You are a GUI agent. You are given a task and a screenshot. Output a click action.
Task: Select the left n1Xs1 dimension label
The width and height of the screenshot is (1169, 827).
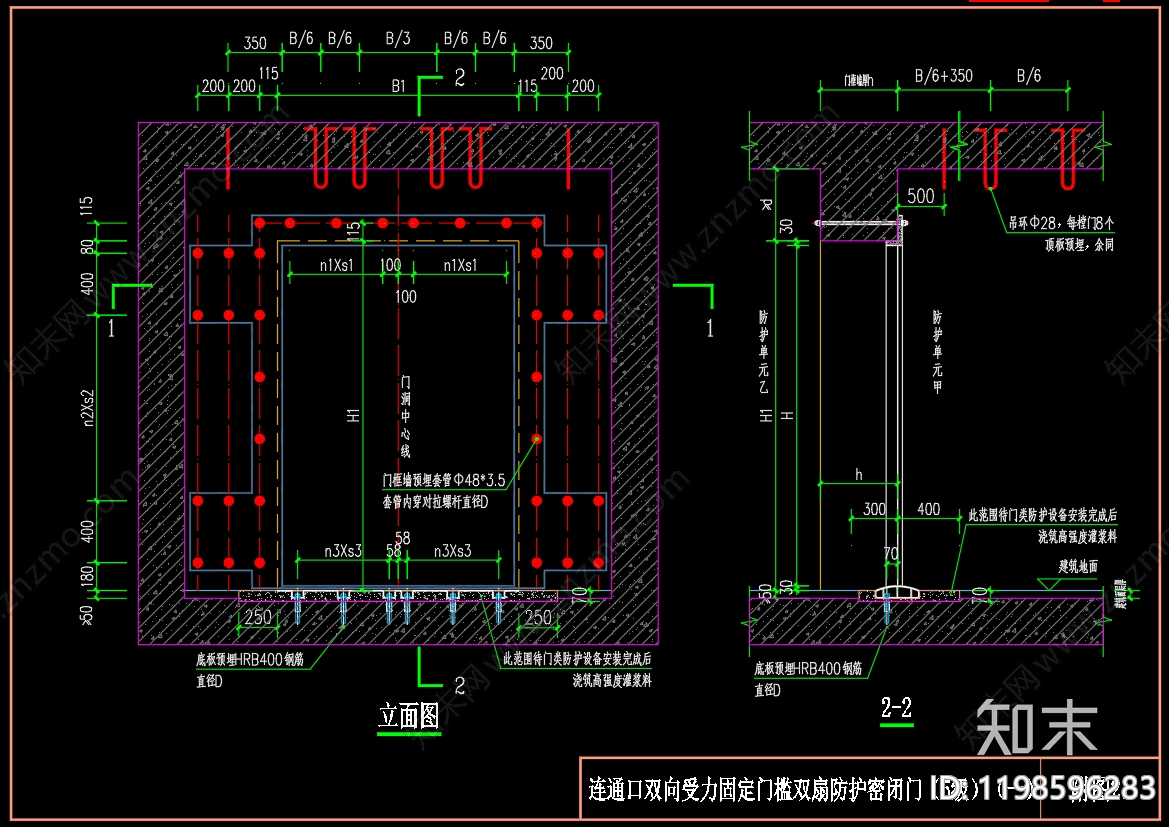(x=336, y=265)
